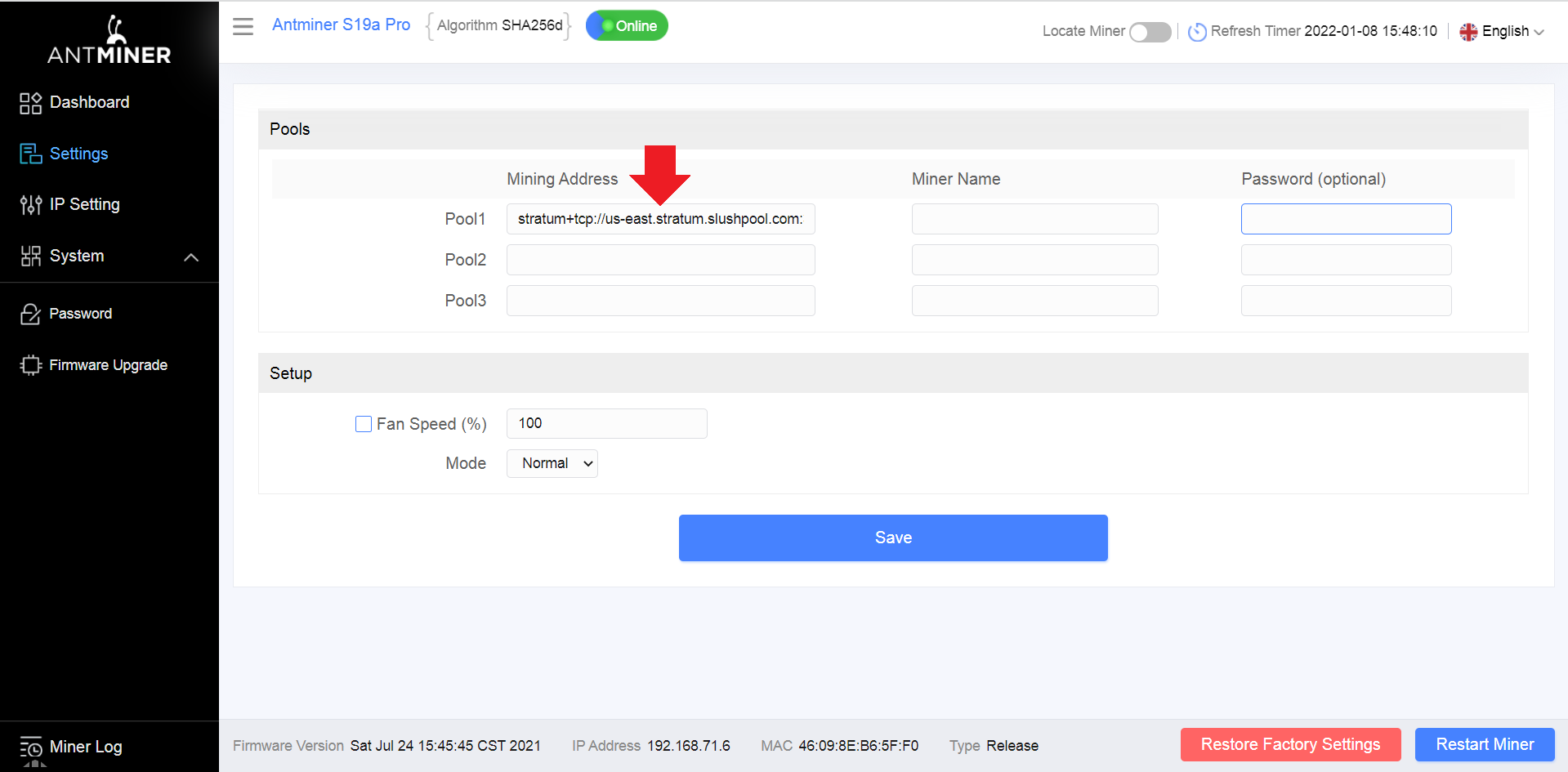Click the Fan Speed value field
Image resolution: width=1568 pixels, height=772 pixels.
[x=607, y=423]
